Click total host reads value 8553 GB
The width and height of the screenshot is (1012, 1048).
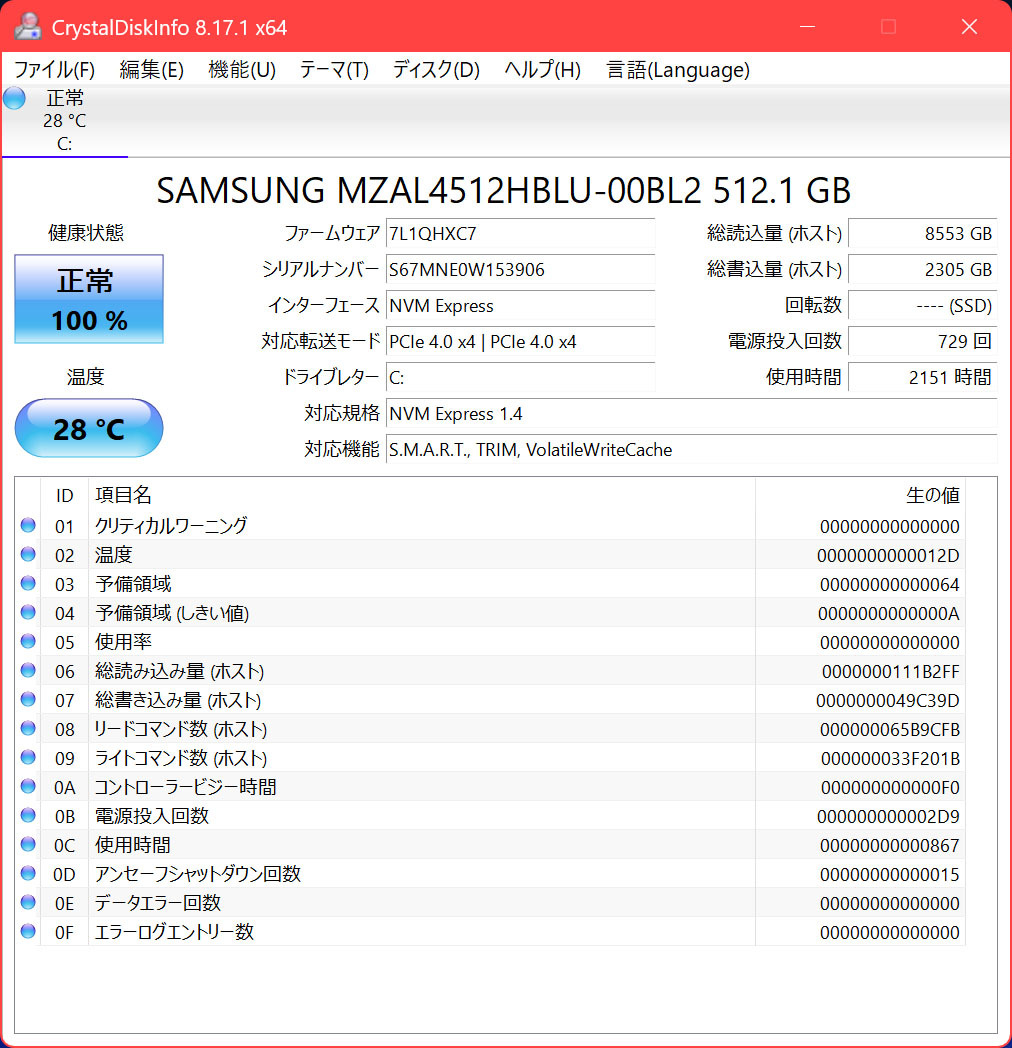click(922, 233)
